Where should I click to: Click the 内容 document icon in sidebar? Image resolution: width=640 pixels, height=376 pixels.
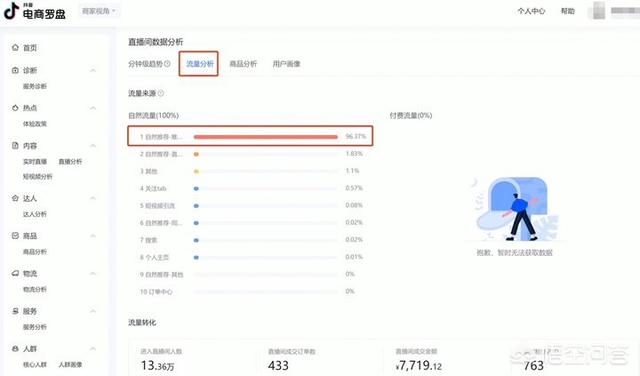[15, 145]
